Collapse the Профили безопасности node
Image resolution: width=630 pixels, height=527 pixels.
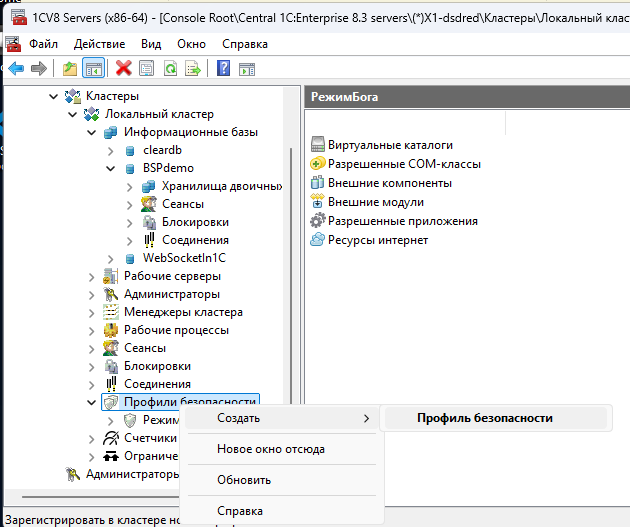[x=92, y=402]
